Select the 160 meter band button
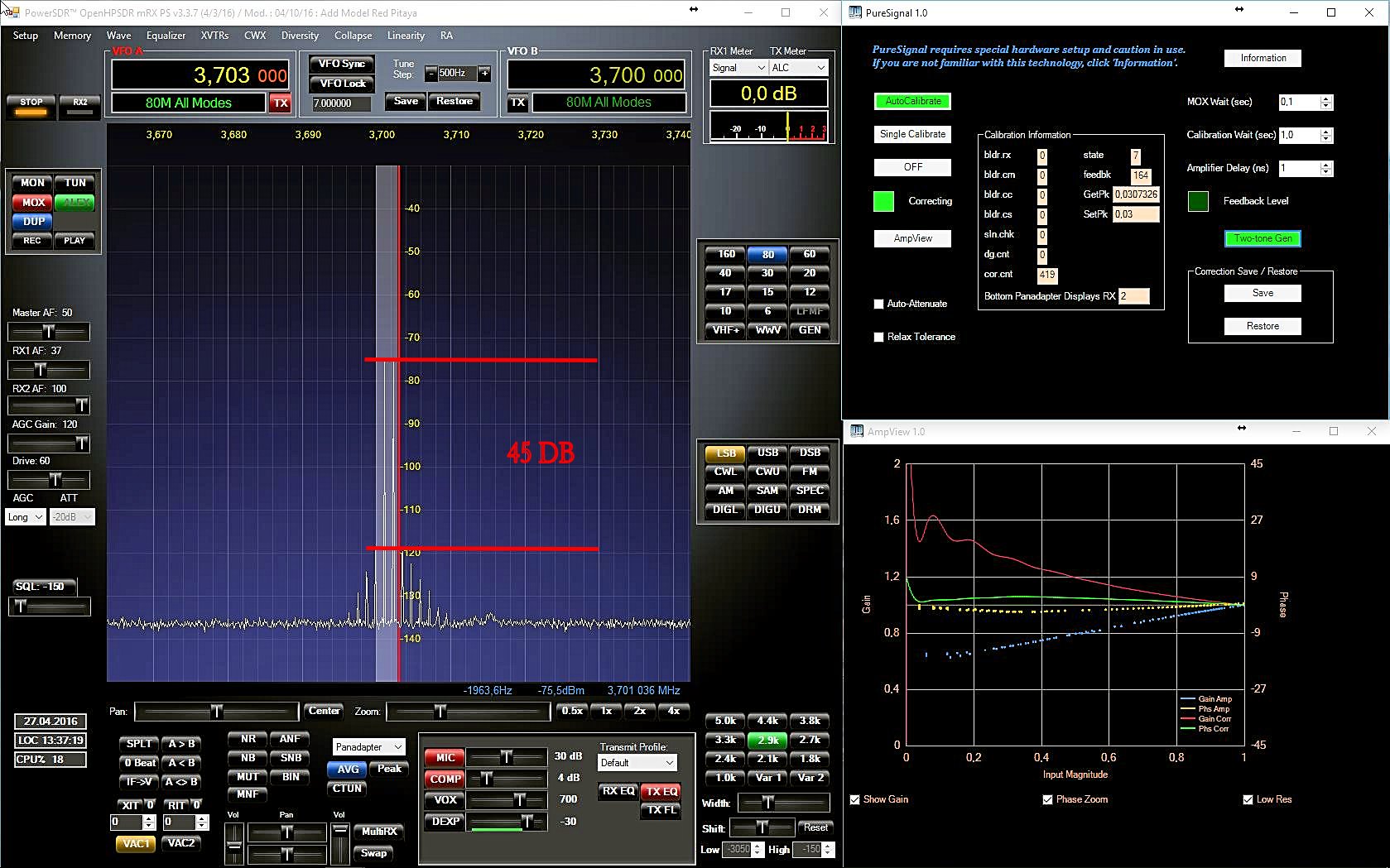Screen dimensions: 1390x868 [x=725, y=254]
